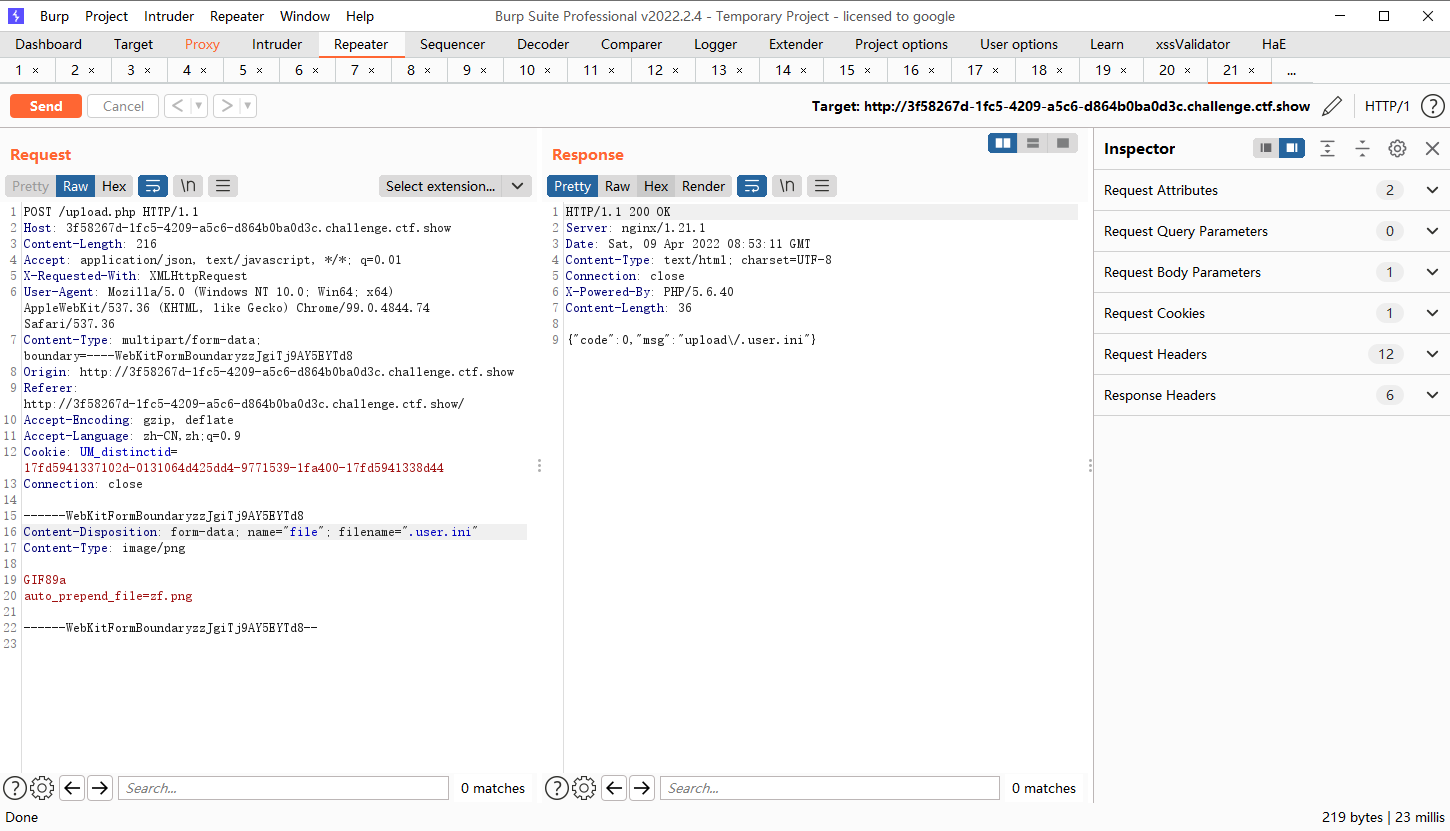
Task: Open overflow tabs ellipsis button
Action: 1291,70
